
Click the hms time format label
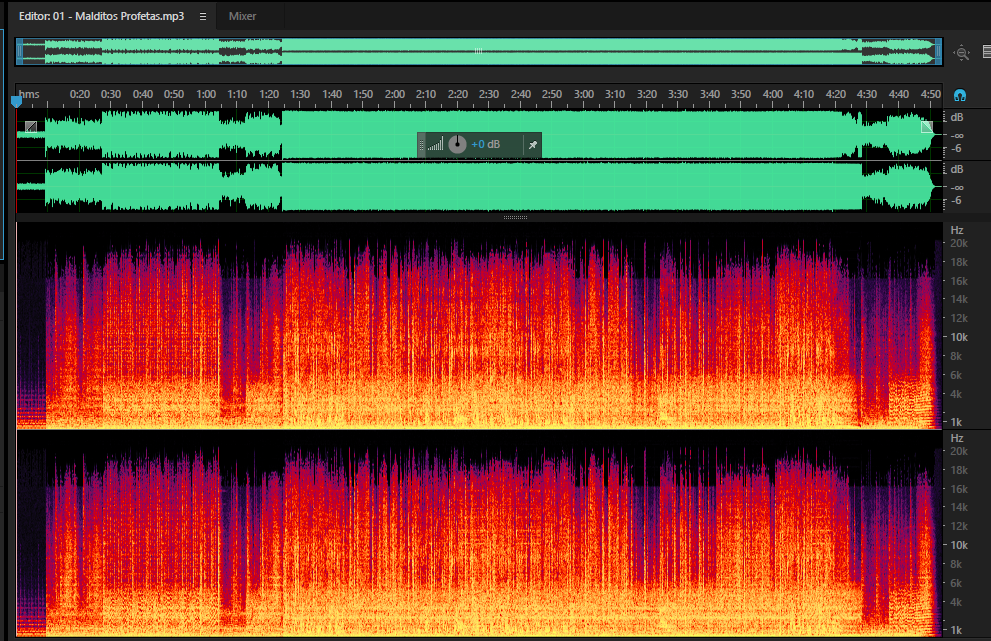pyautogui.click(x=29, y=94)
